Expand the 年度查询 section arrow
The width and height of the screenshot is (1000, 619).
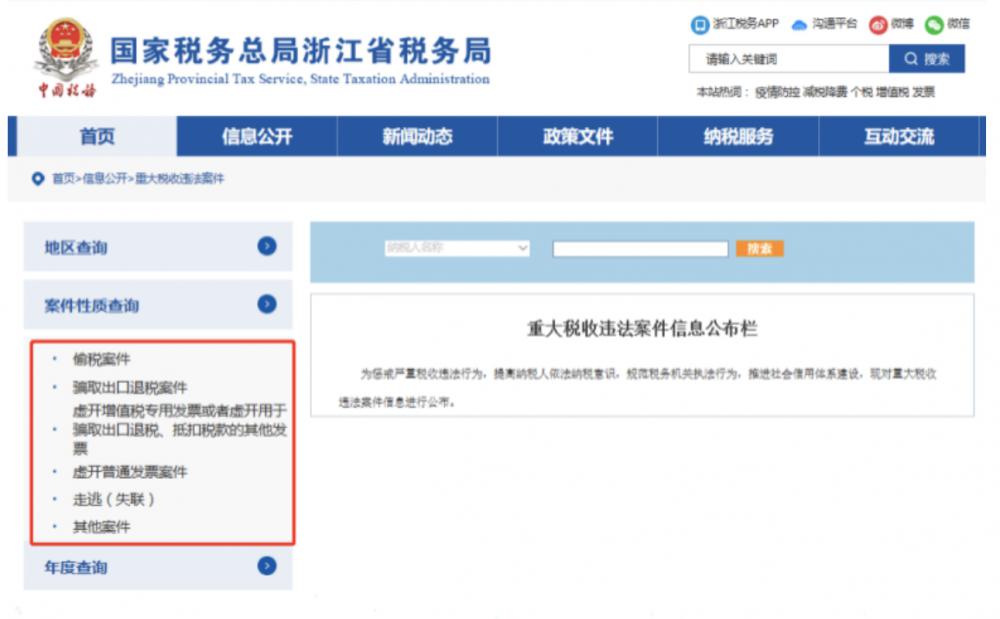266,566
